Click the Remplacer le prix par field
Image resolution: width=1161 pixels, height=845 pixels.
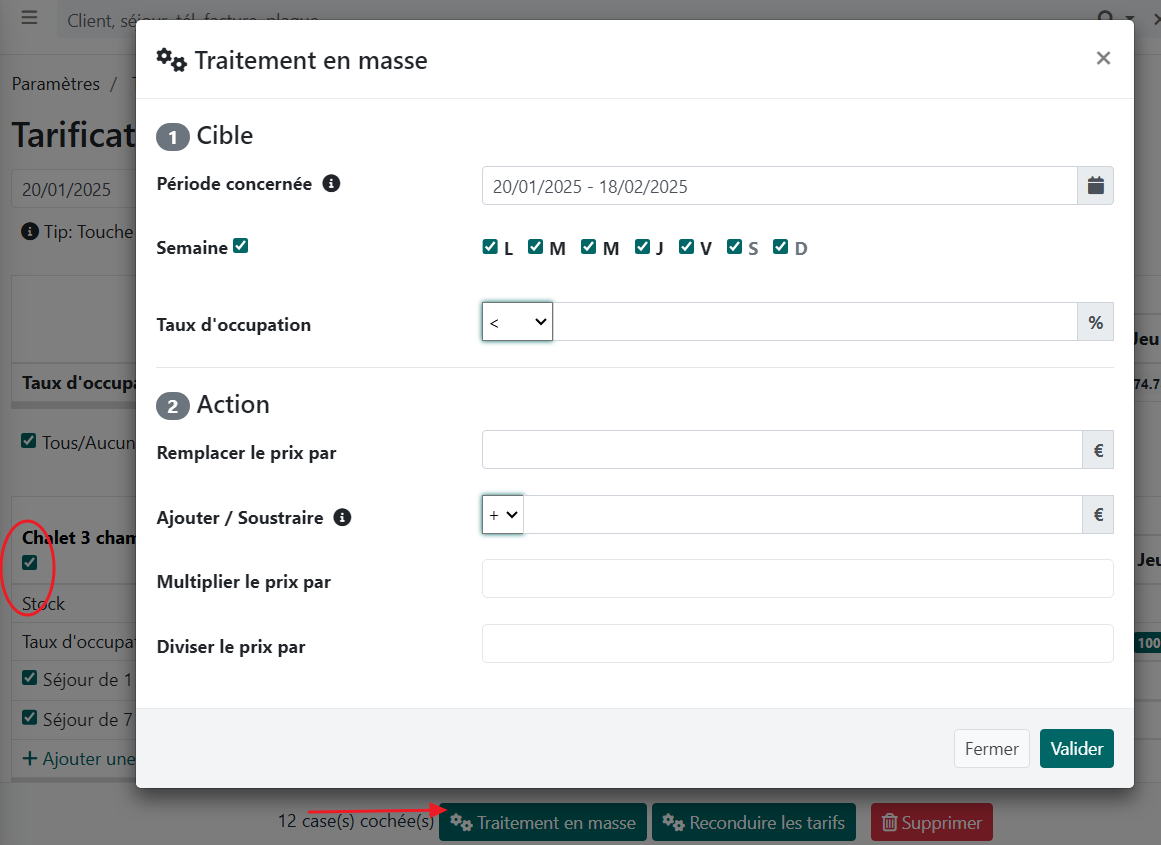point(781,450)
